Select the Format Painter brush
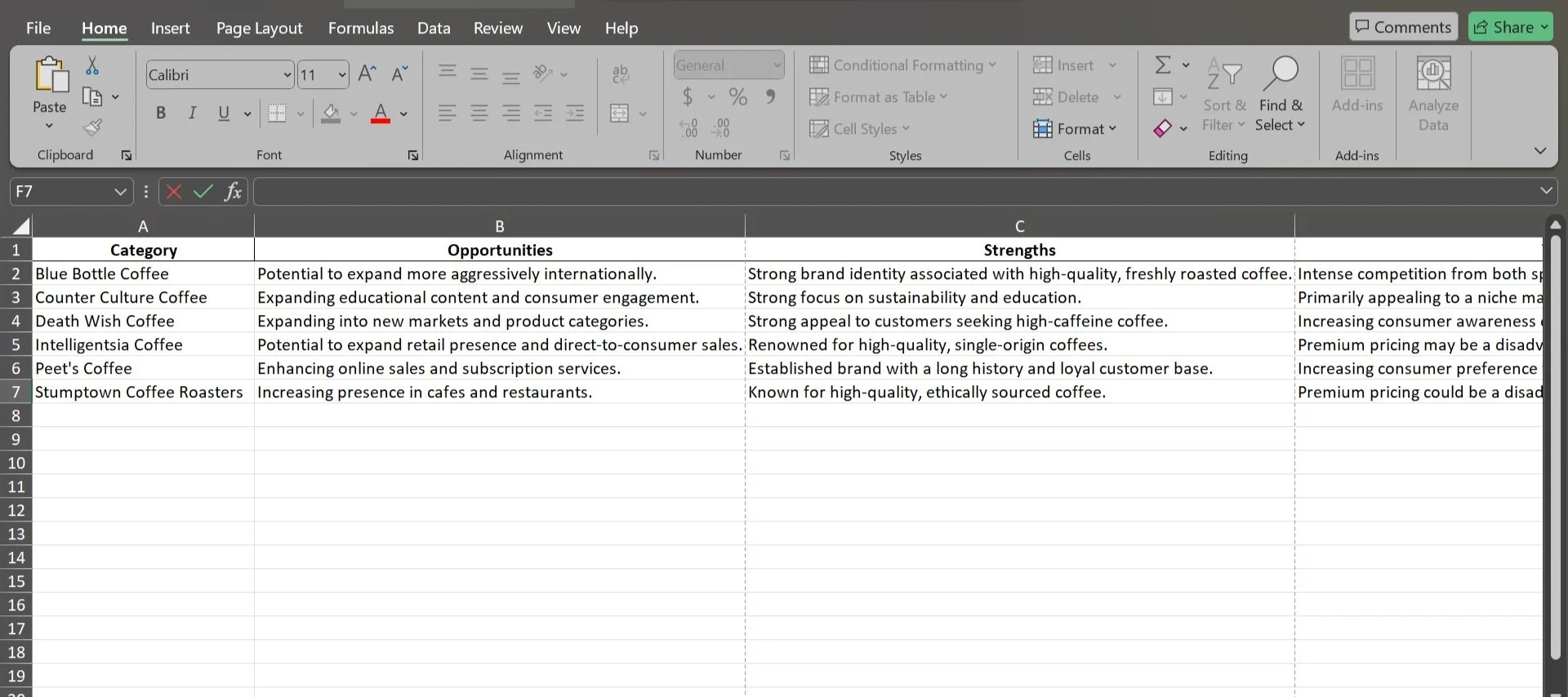This screenshot has height=697, width=1568. tap(92, 127)
